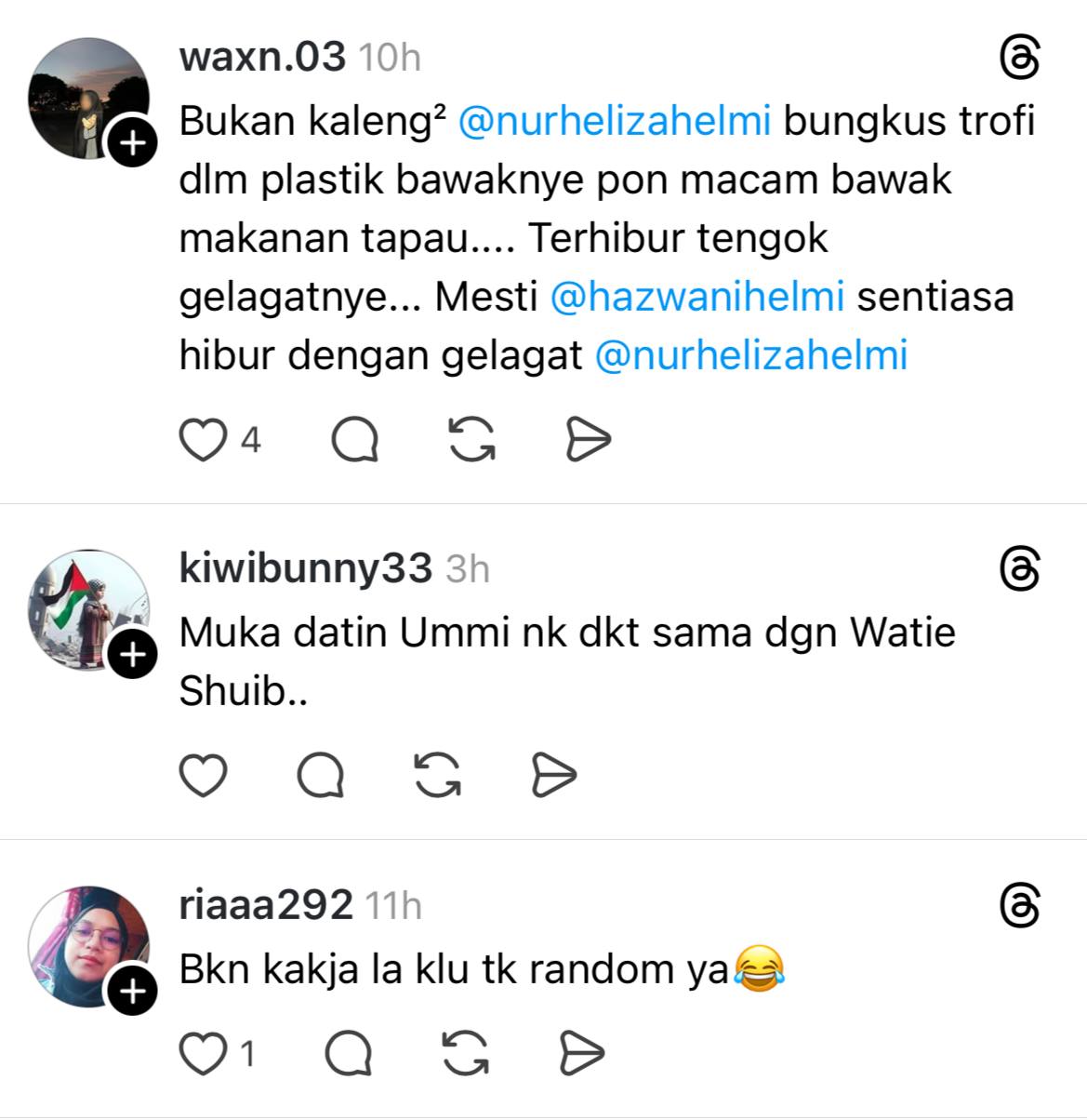Like kiwibunny33's comment about Watie Shuib
Image resolution: width=1087 pixels, height=1120 pixels.
pos(203,775)
